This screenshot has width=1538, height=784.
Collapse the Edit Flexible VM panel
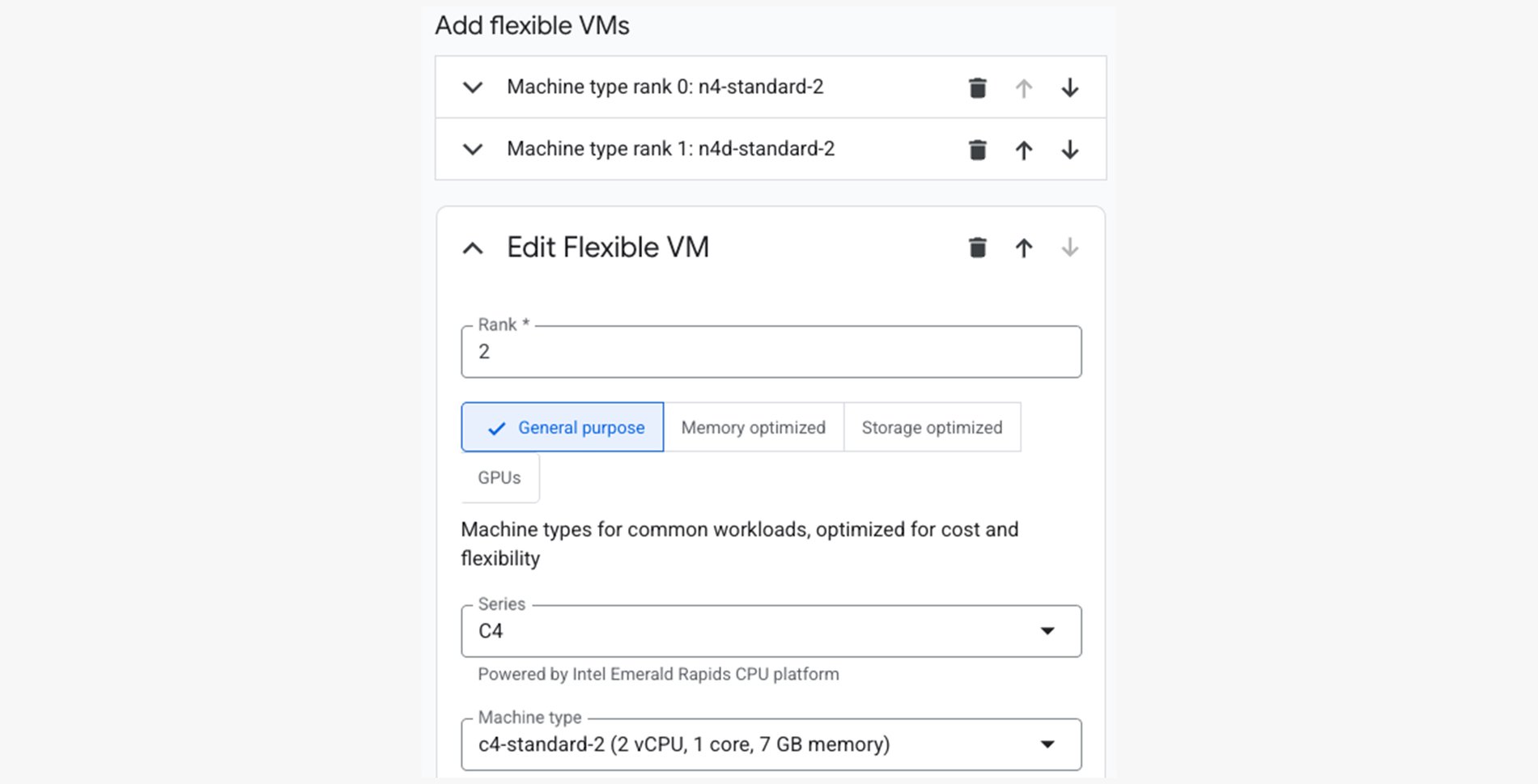pos(473,248)
